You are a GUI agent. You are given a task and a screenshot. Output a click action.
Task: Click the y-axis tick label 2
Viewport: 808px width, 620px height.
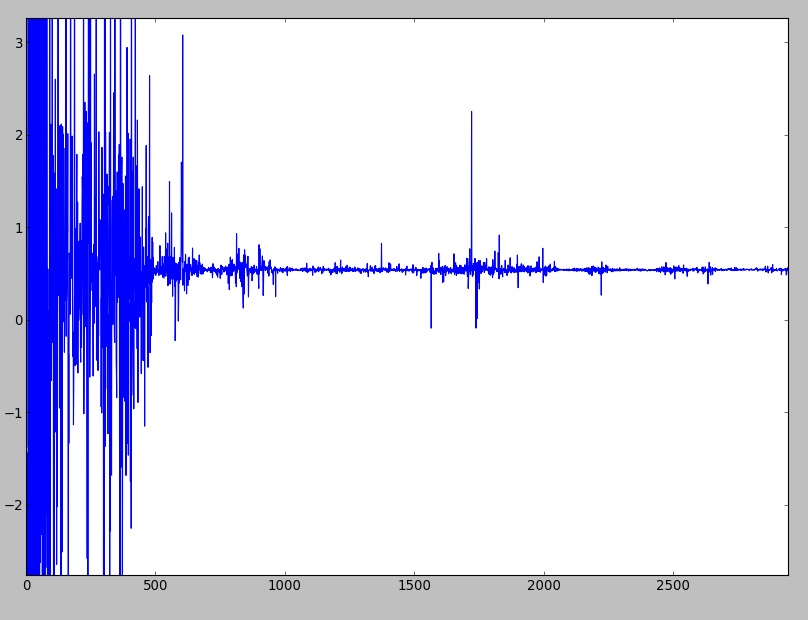(x=19, y=136)
